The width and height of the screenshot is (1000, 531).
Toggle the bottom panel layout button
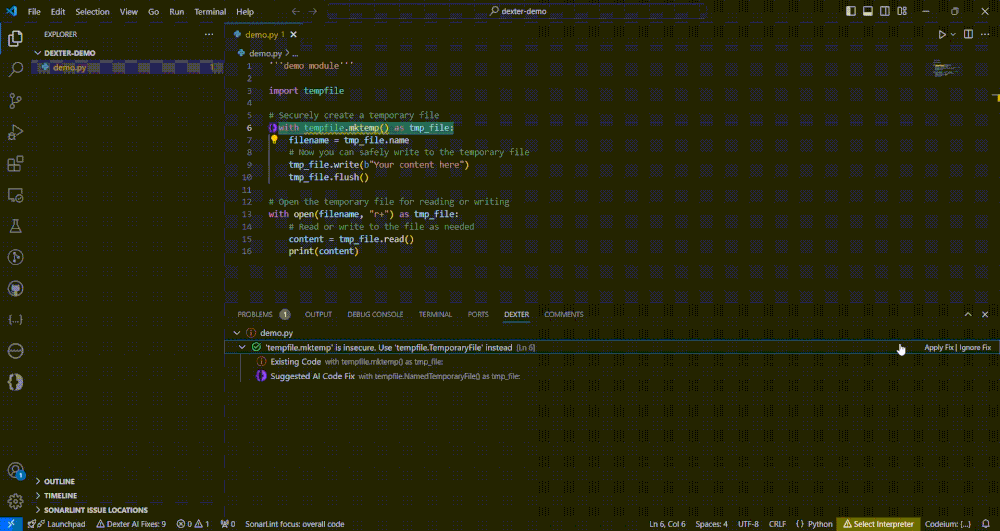[x=868, y=11]
